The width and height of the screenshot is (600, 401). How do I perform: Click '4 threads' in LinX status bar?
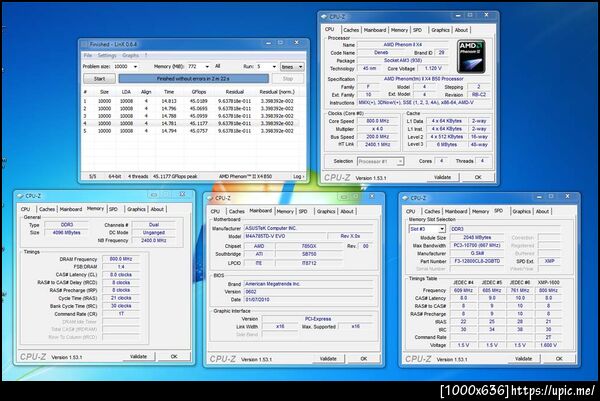coord(138,176)
